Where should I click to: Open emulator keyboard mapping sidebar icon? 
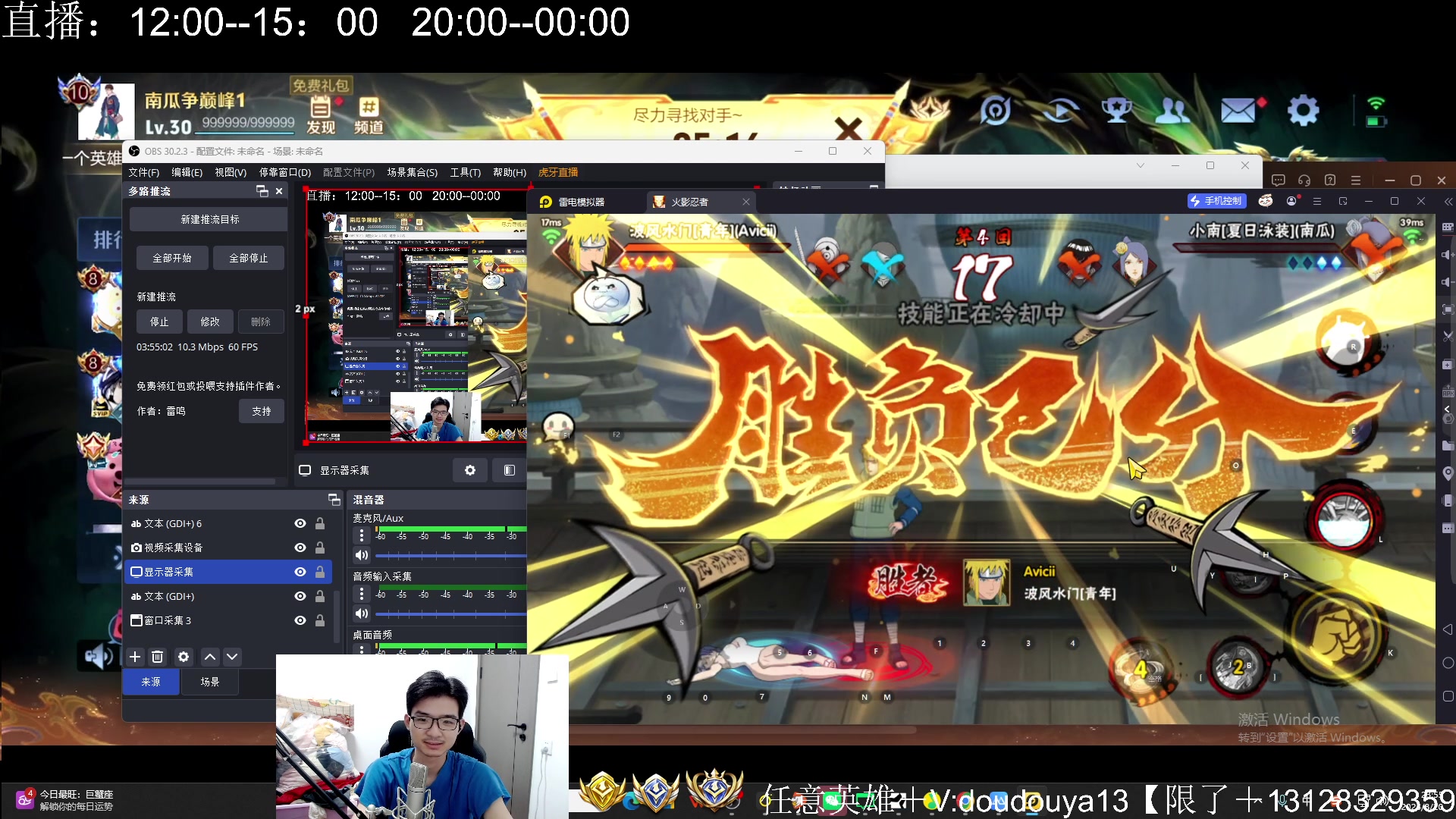[x=1447, y=227]
